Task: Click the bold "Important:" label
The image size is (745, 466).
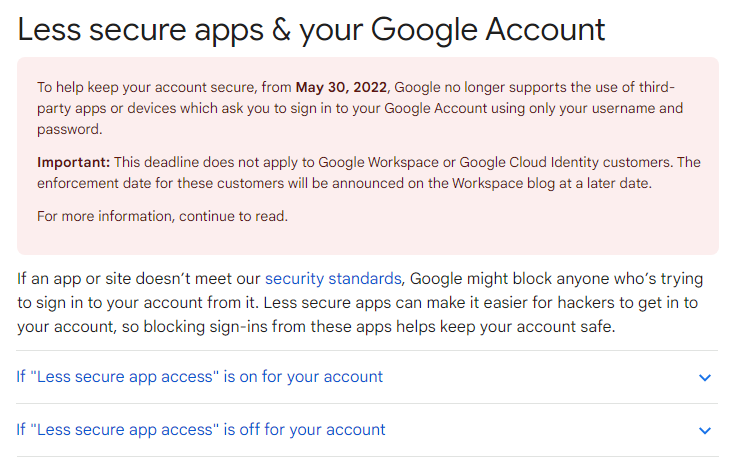Action: click(74, 162)
